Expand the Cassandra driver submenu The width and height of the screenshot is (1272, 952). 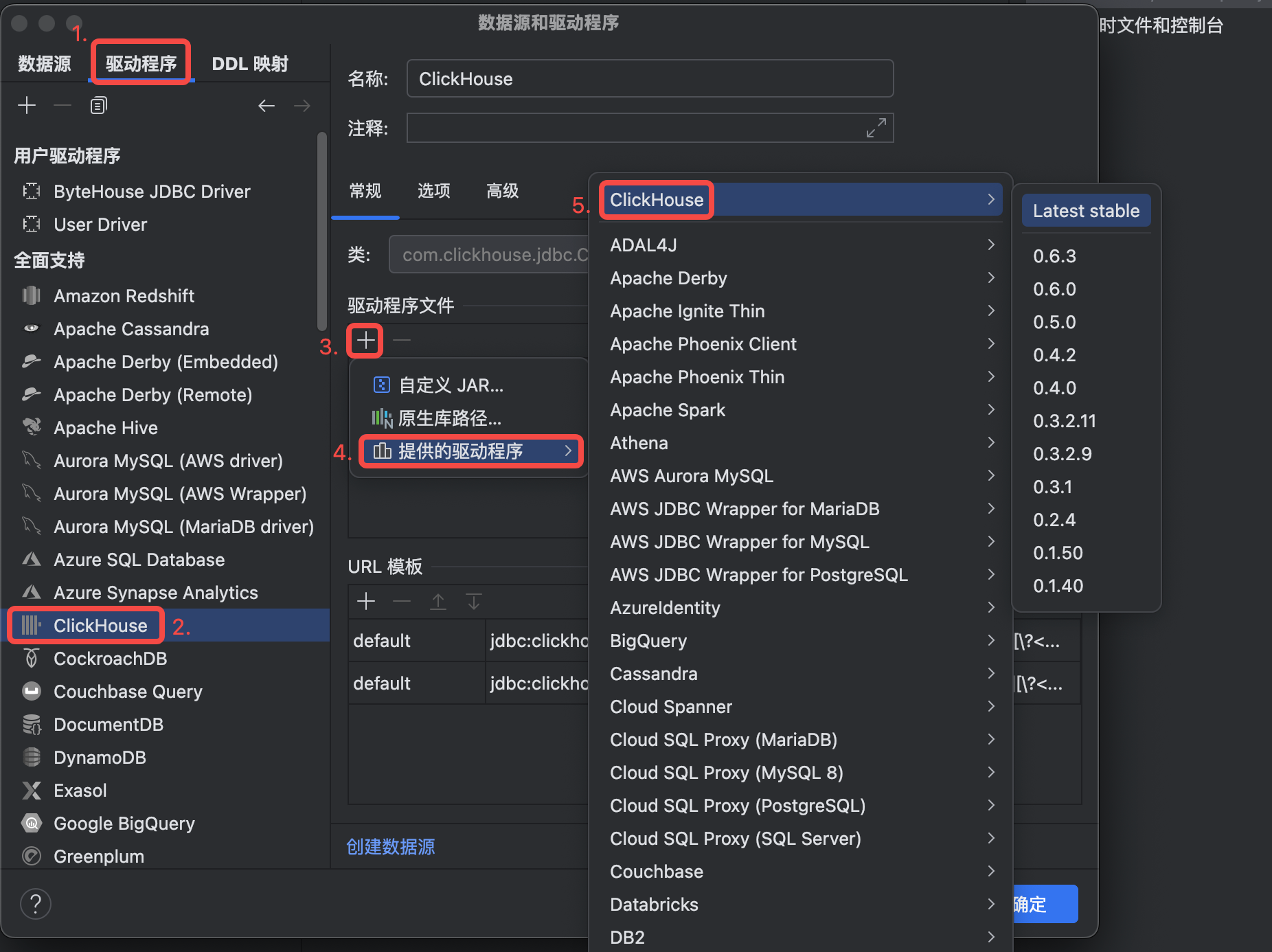[801, 673]
